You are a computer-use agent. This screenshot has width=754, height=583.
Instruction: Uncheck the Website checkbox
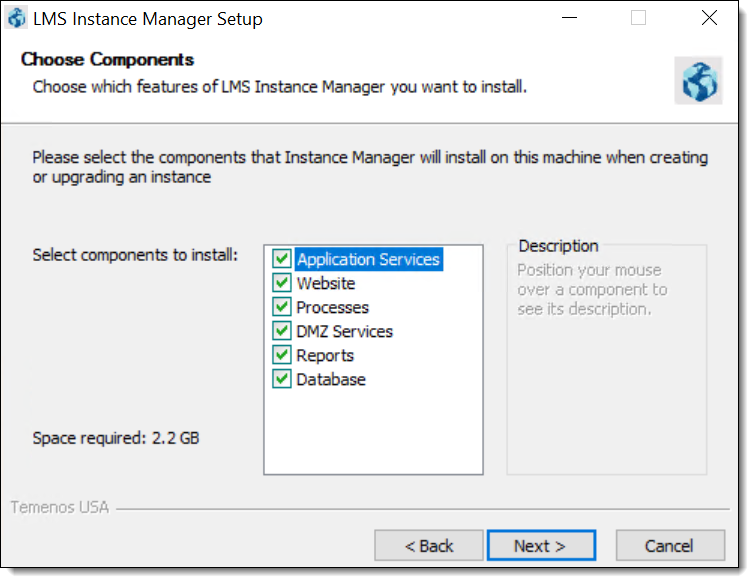(x=282, y=283)
